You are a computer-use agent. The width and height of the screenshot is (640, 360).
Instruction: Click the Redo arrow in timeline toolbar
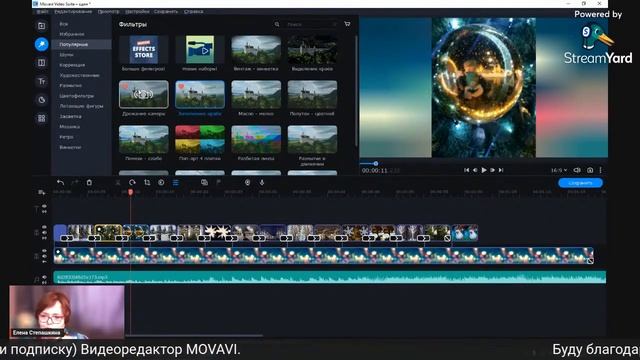pyautogui.click(x=74, y=182)
